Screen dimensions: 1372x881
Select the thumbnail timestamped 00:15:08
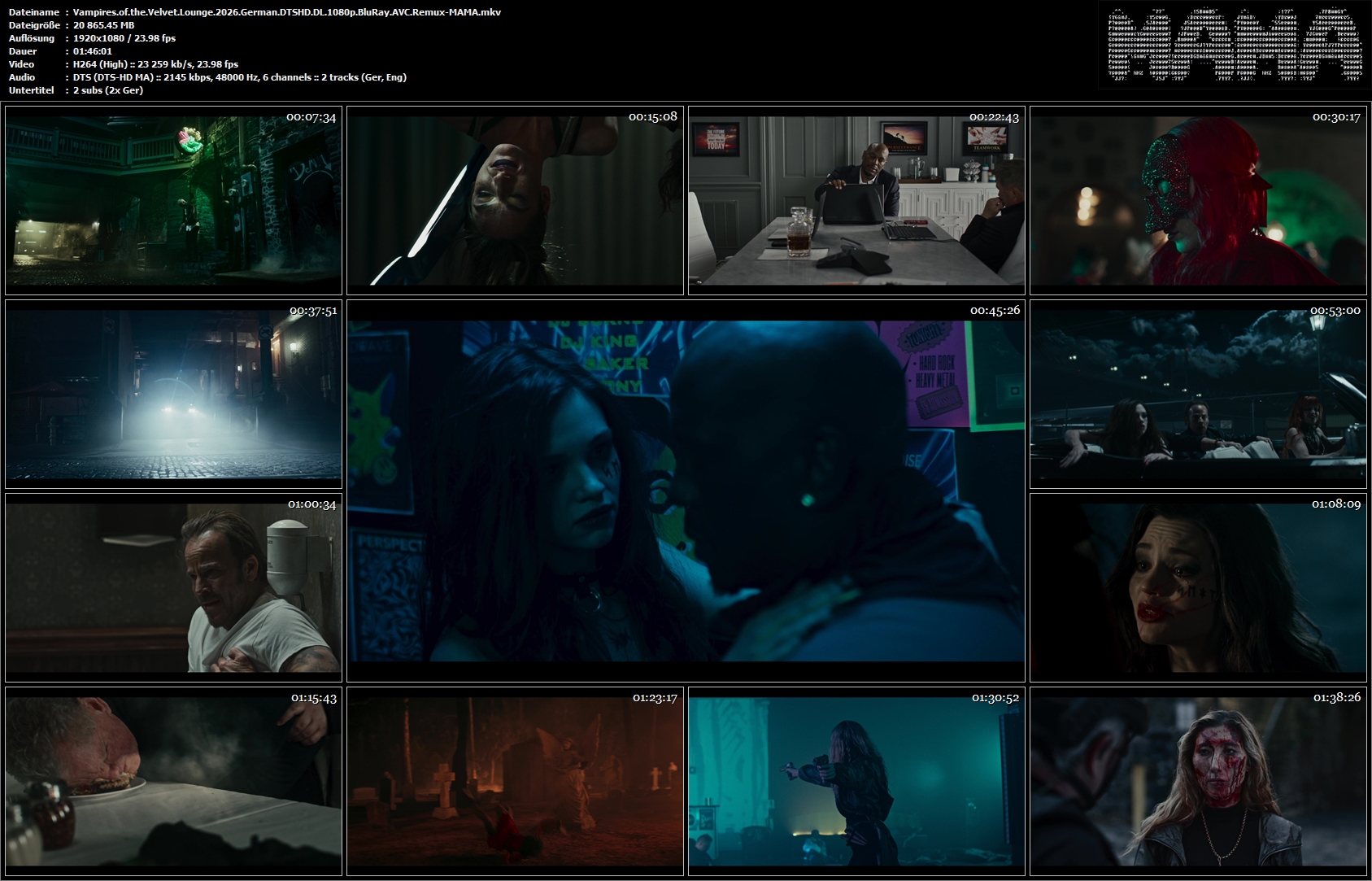pos(515,200)
